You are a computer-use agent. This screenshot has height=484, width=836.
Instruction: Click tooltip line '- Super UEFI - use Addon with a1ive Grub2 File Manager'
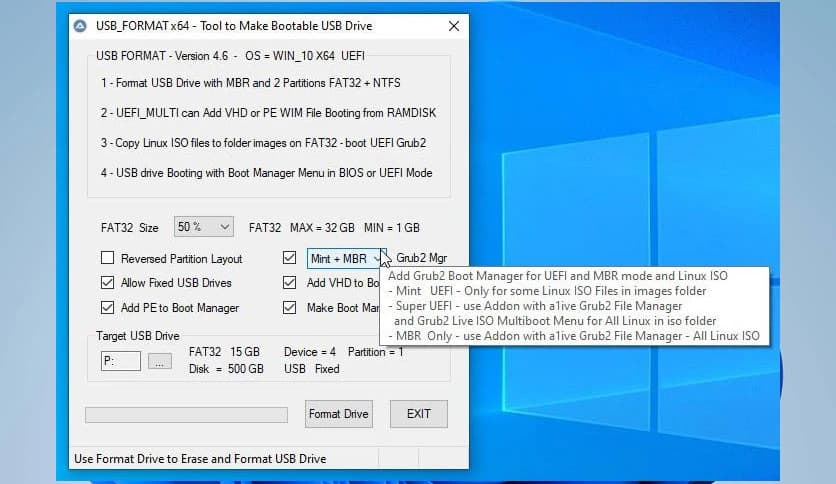(535, 306)
